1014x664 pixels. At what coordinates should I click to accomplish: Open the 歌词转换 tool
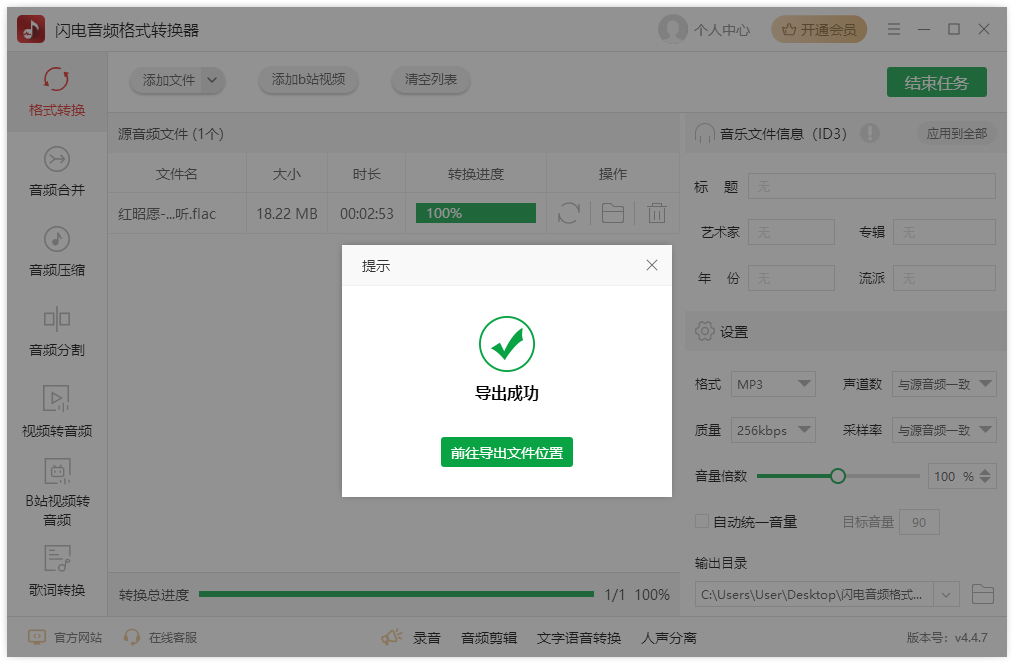click(x=57, y=574)
